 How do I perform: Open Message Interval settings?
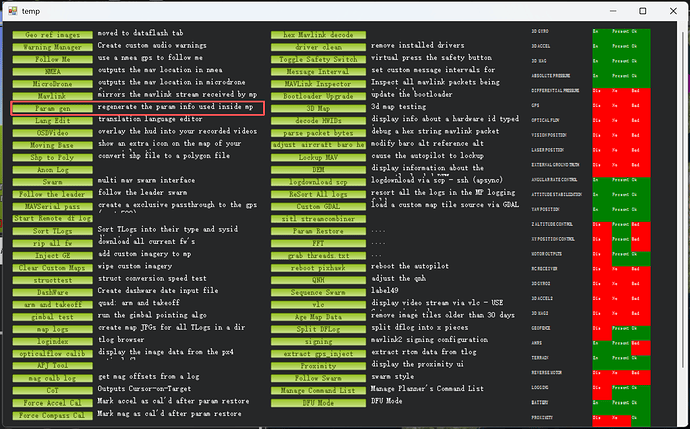[318, 71]
